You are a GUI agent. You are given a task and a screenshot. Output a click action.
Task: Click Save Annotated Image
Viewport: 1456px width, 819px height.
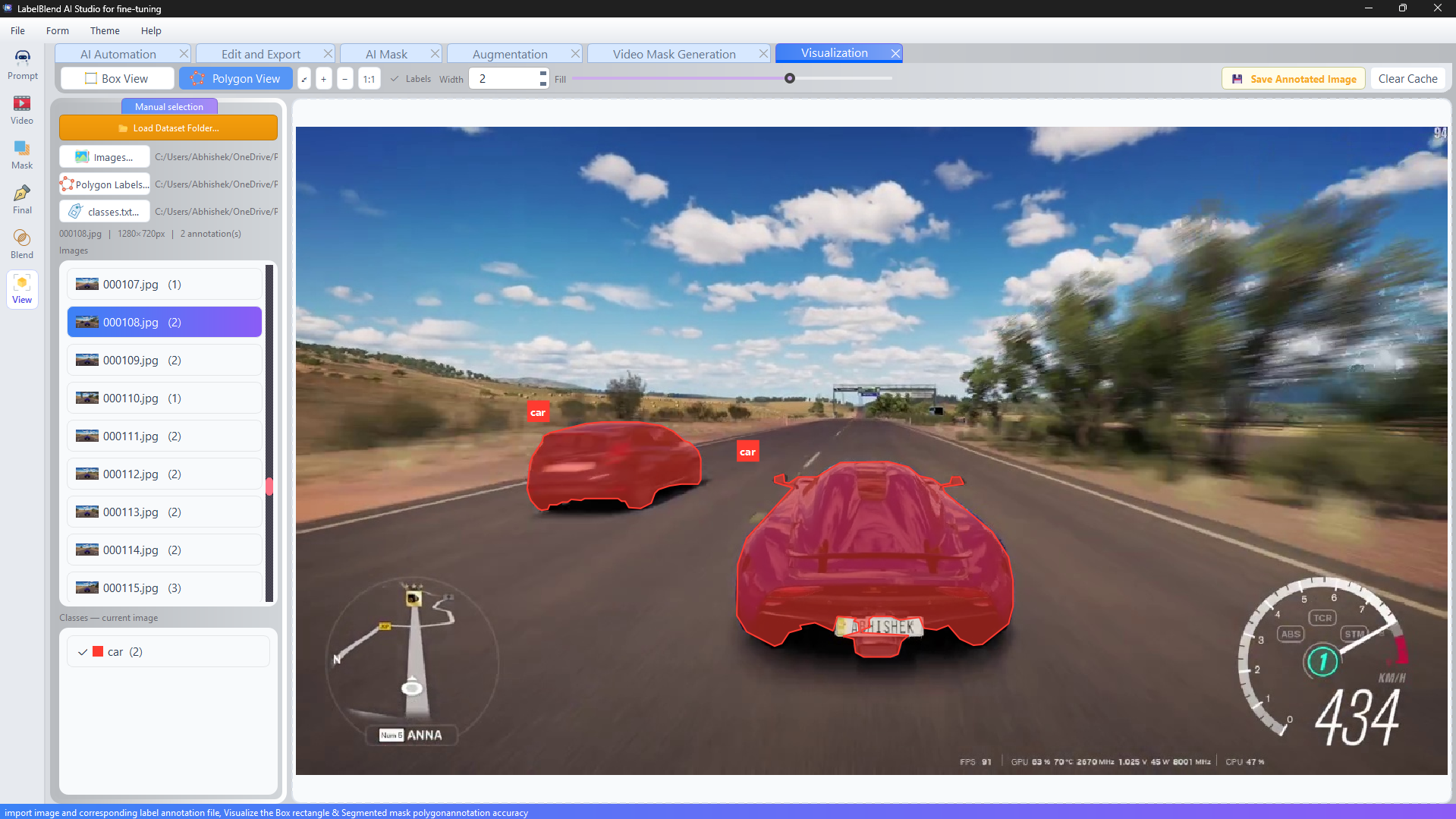click(1294, 79)
